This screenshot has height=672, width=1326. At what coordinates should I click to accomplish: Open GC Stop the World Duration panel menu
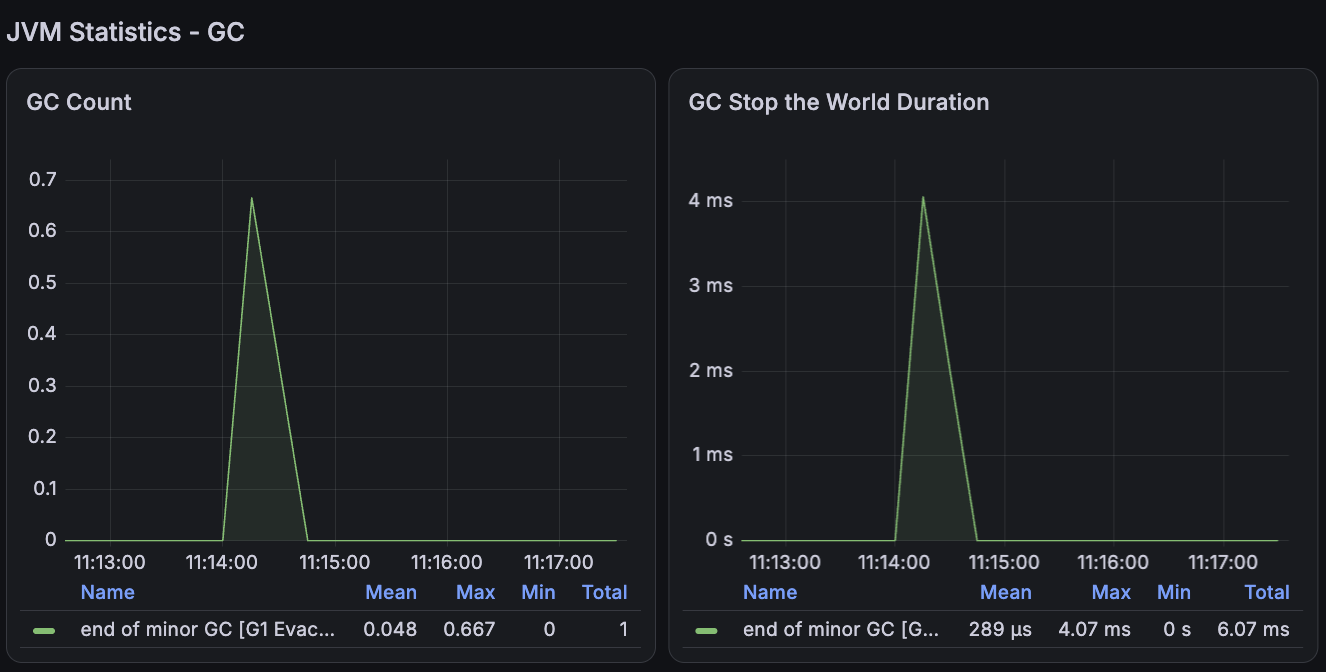point(839,102)
